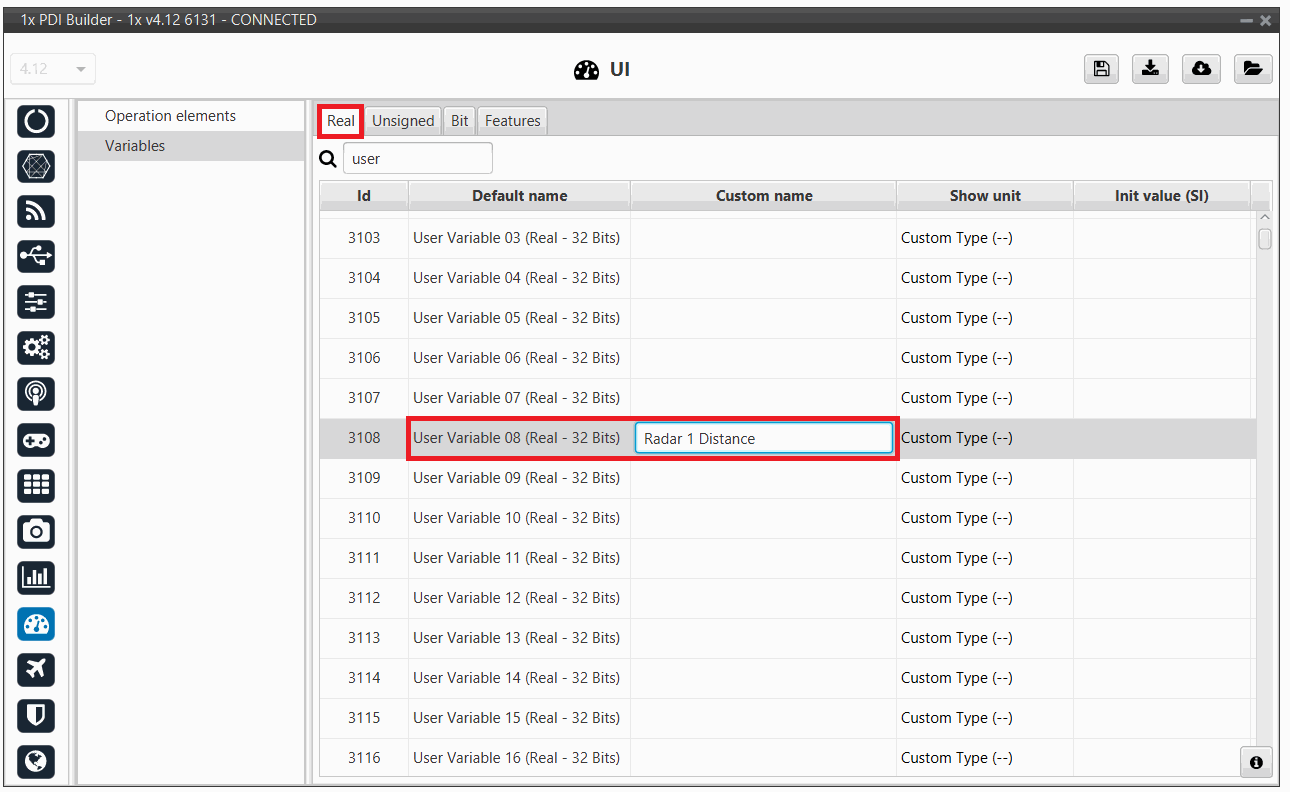Switch to the Unsigned tab
This screenshot has height=792, width=1290.
pos(403,121)
